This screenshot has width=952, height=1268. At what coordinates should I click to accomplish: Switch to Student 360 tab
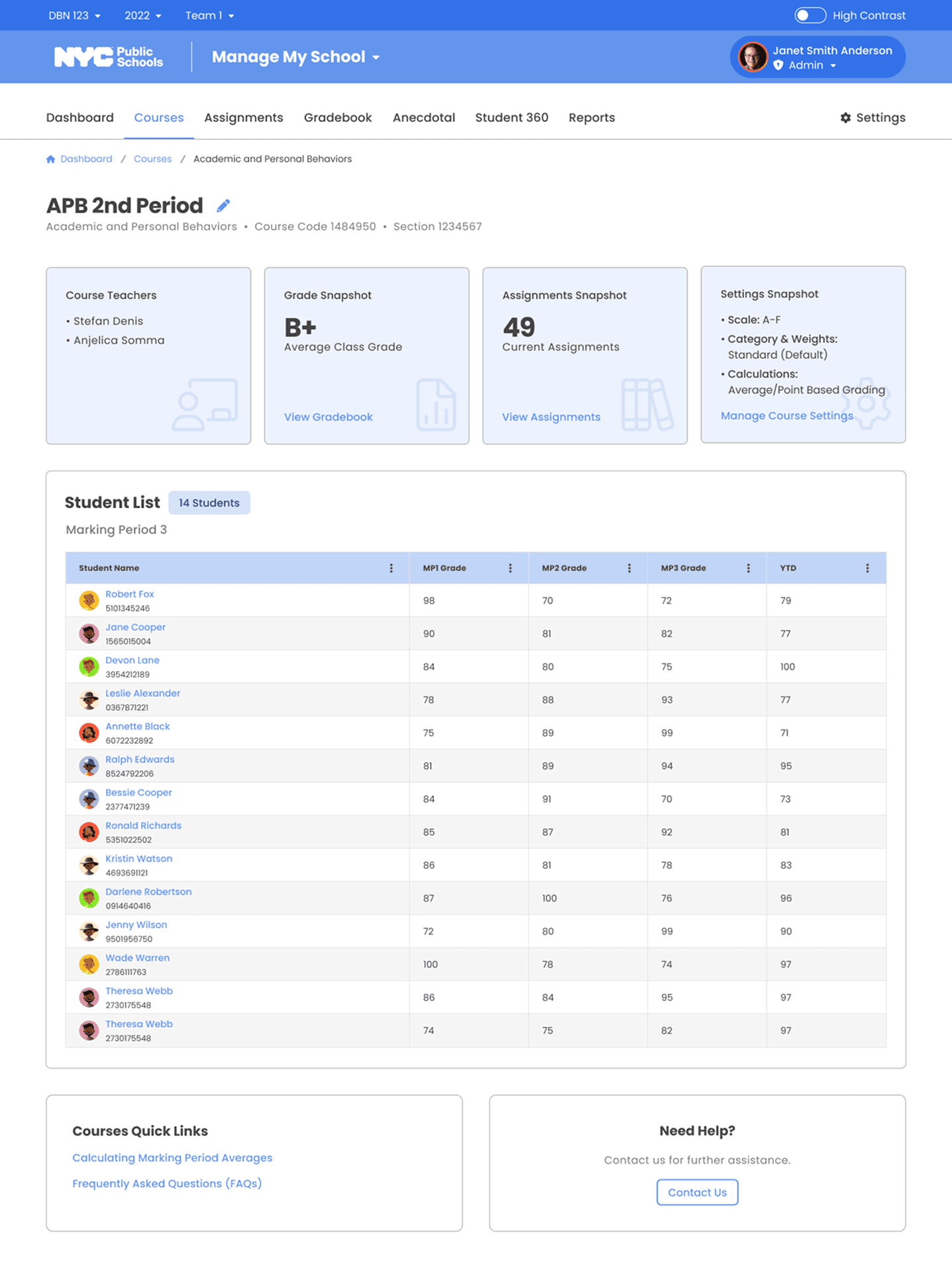pyautogui.click(x=512, y=117)
